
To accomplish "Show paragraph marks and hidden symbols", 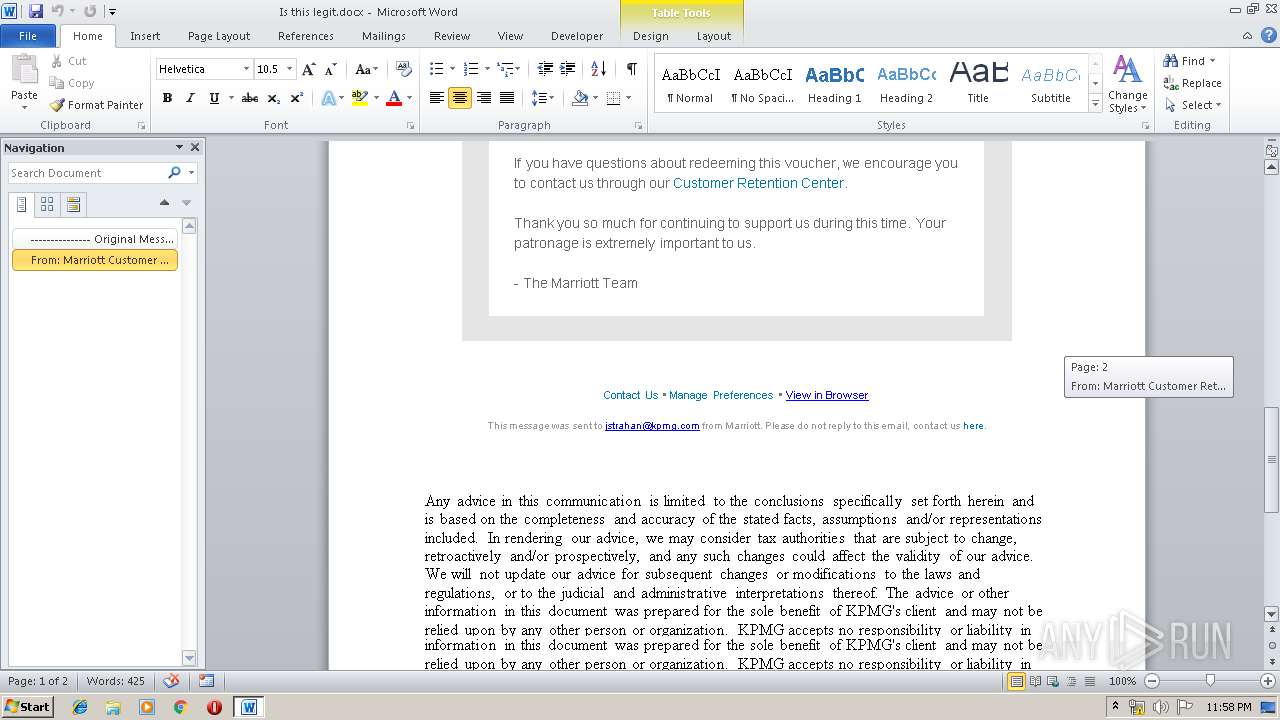I will pos(632,69).
